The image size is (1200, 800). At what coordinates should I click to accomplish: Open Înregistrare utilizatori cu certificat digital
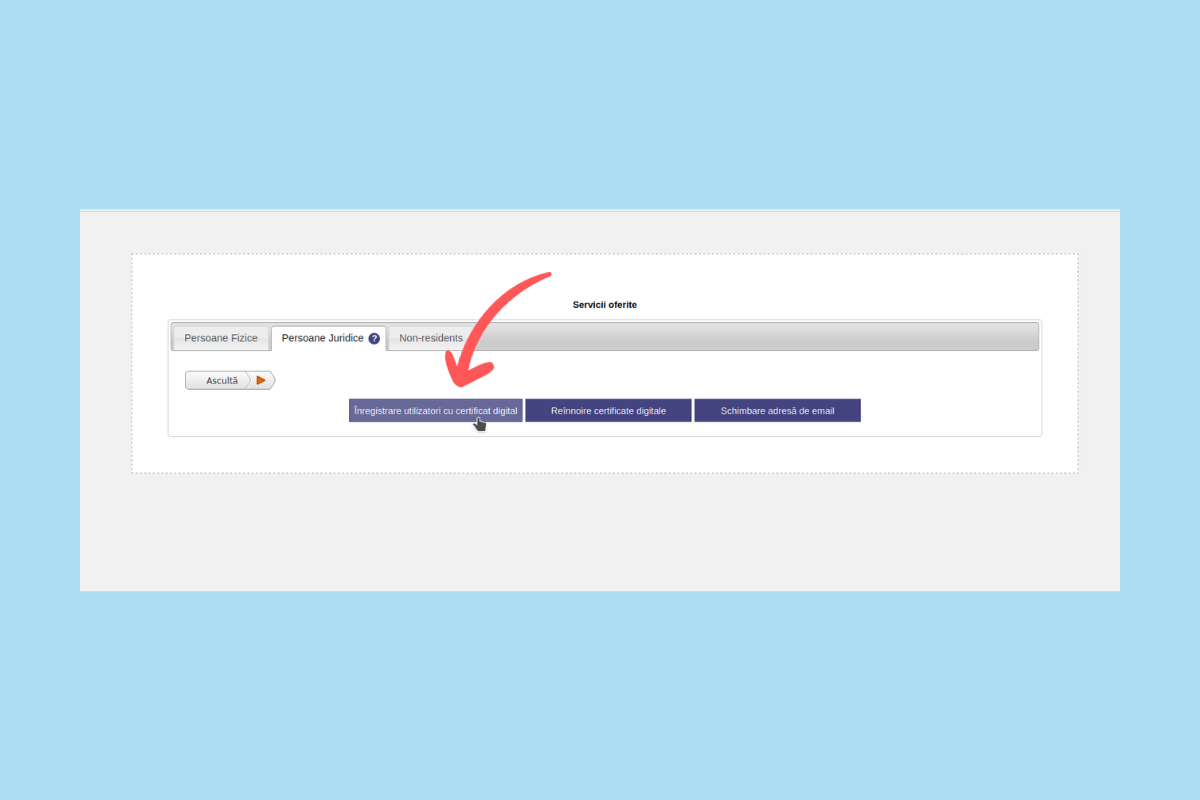tap(436, 411)
